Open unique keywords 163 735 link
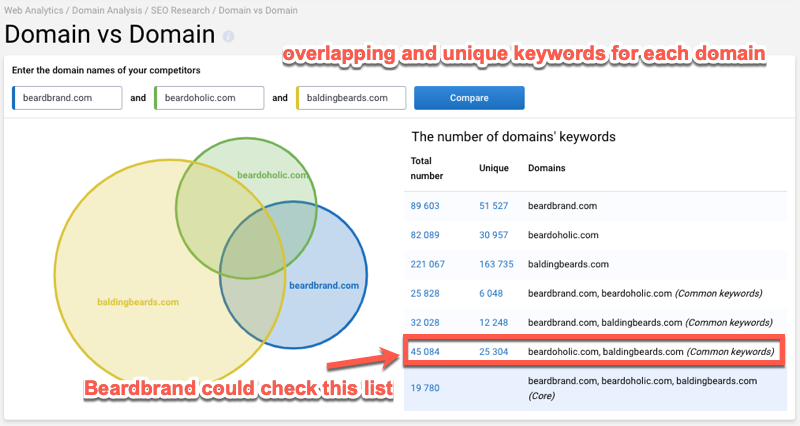 tap(496, 264)
